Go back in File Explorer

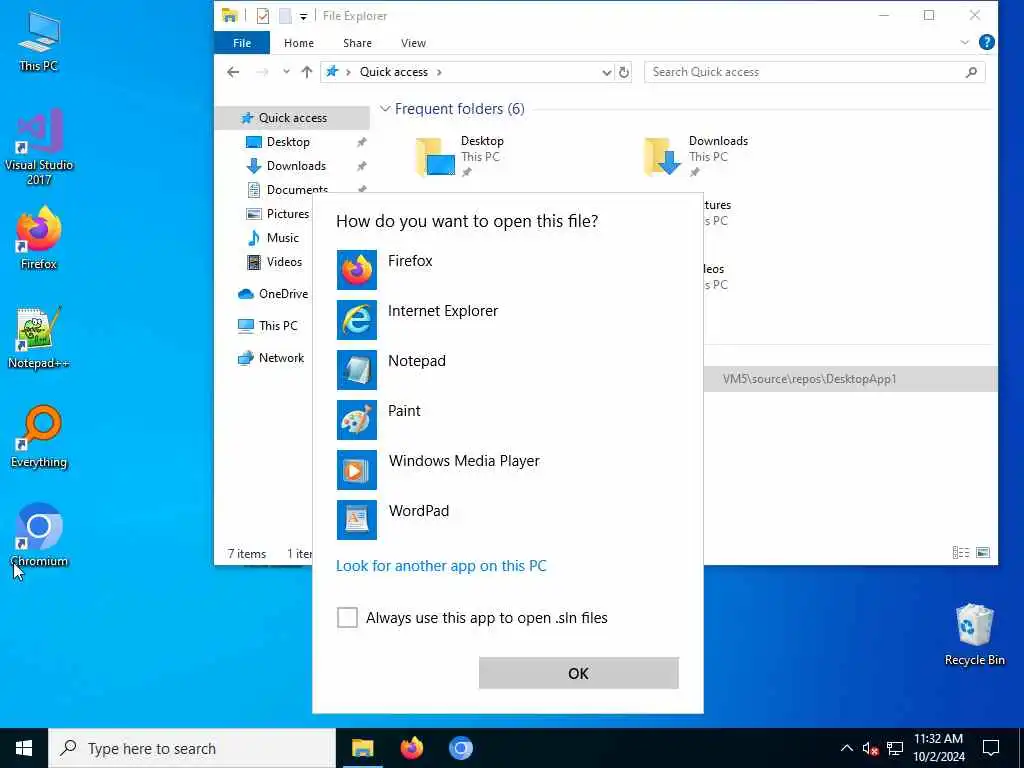pyautogui.click(x=233, y=72)
